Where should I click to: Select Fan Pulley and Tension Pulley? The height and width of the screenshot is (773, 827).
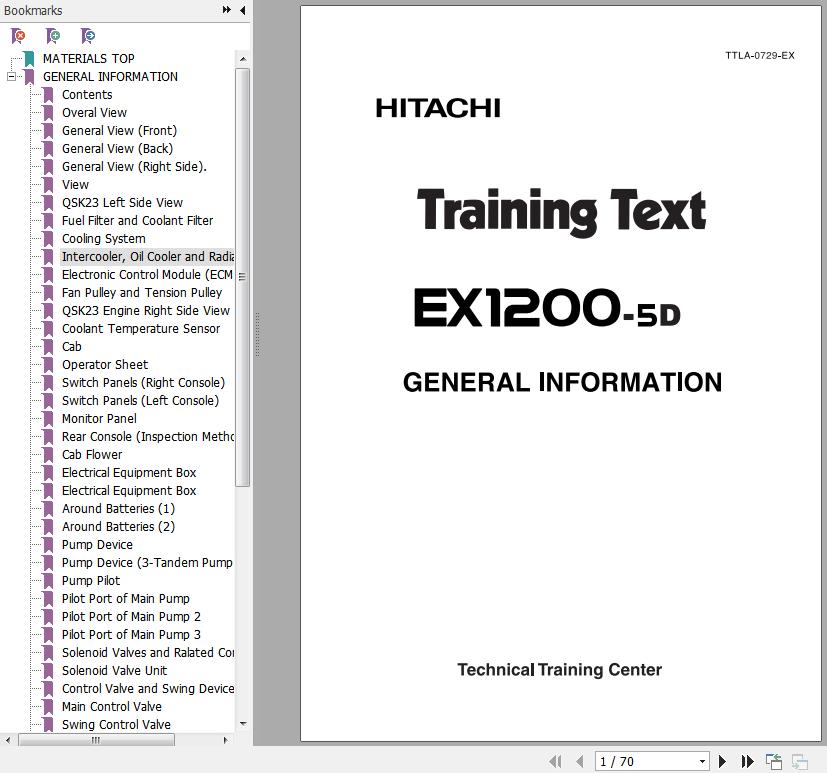click(x=142, y=292)
